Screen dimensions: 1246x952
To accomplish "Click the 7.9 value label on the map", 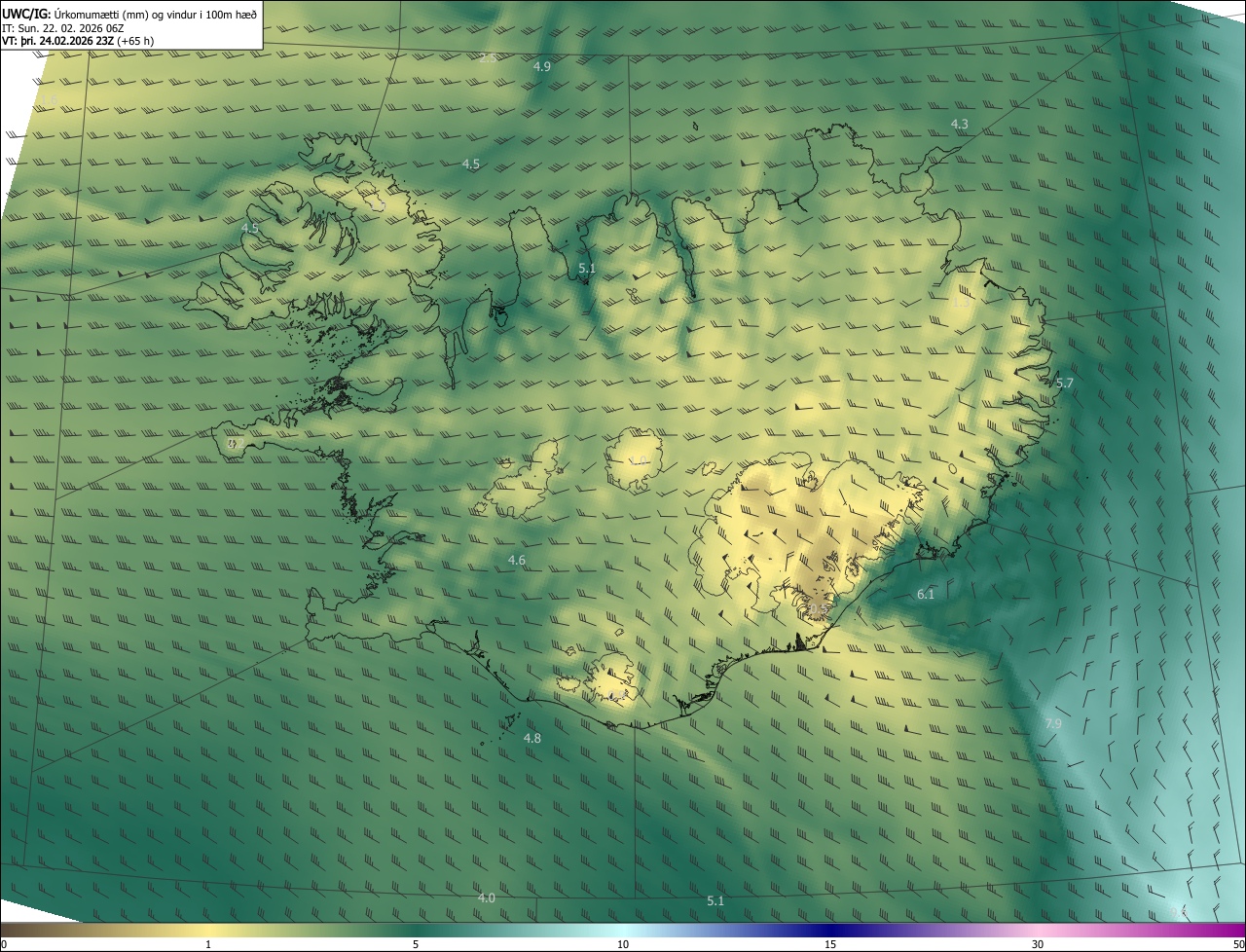I will coord(1053,723).
